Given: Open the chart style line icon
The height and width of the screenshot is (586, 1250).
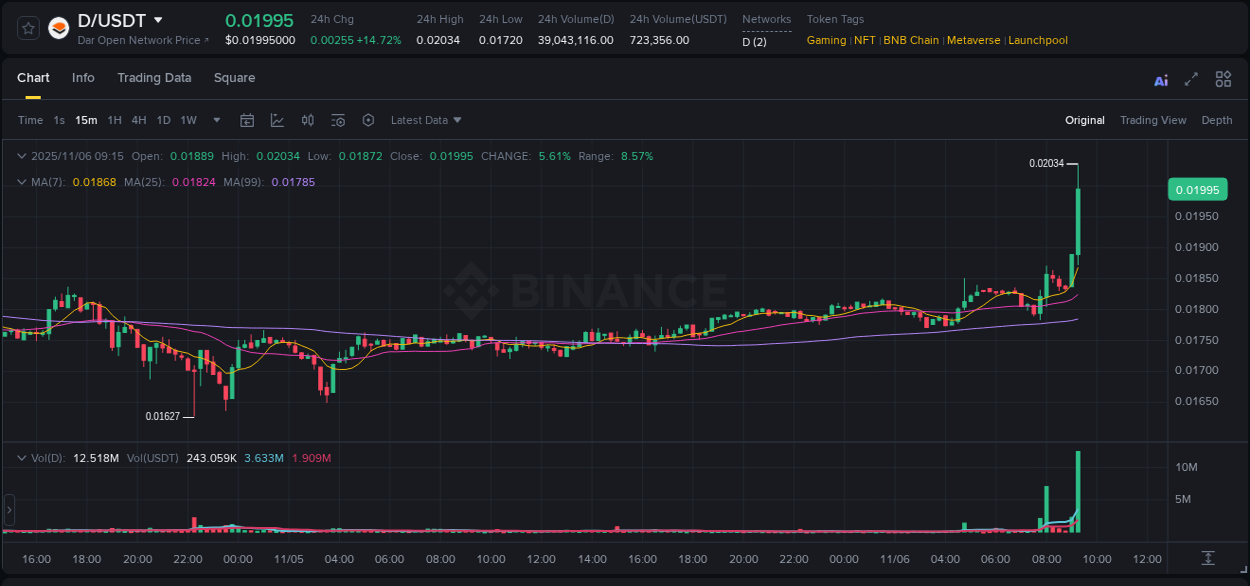Looking at the screenshot, I should pos(277,119).
